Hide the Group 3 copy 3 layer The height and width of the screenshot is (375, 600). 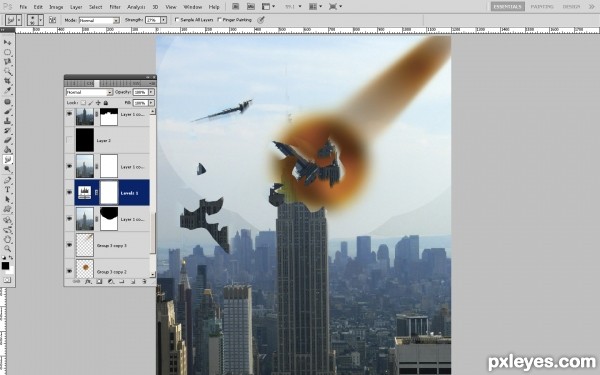[69, 245]
